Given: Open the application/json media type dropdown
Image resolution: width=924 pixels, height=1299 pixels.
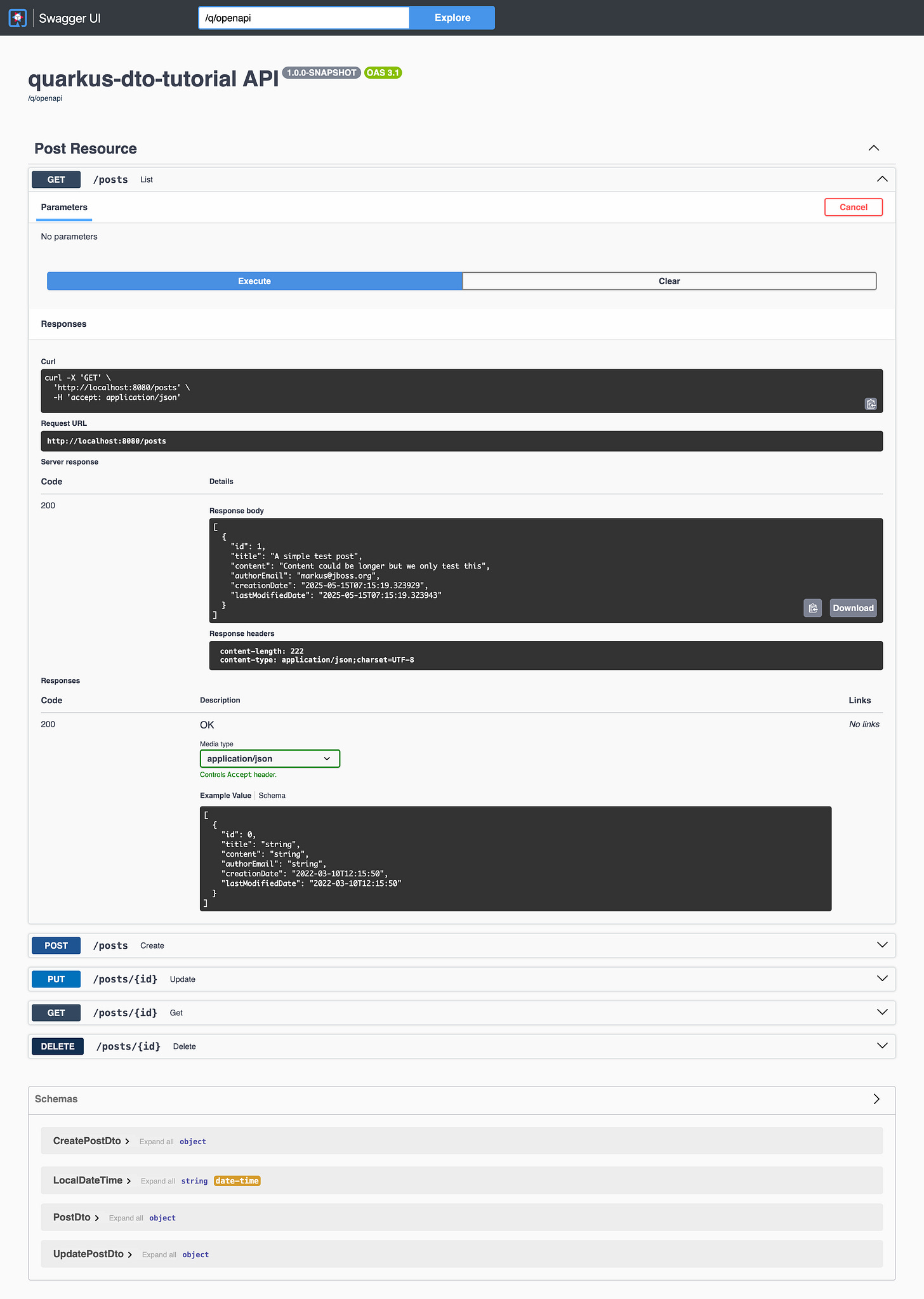Looking at the screenshot, I should 270,759.
